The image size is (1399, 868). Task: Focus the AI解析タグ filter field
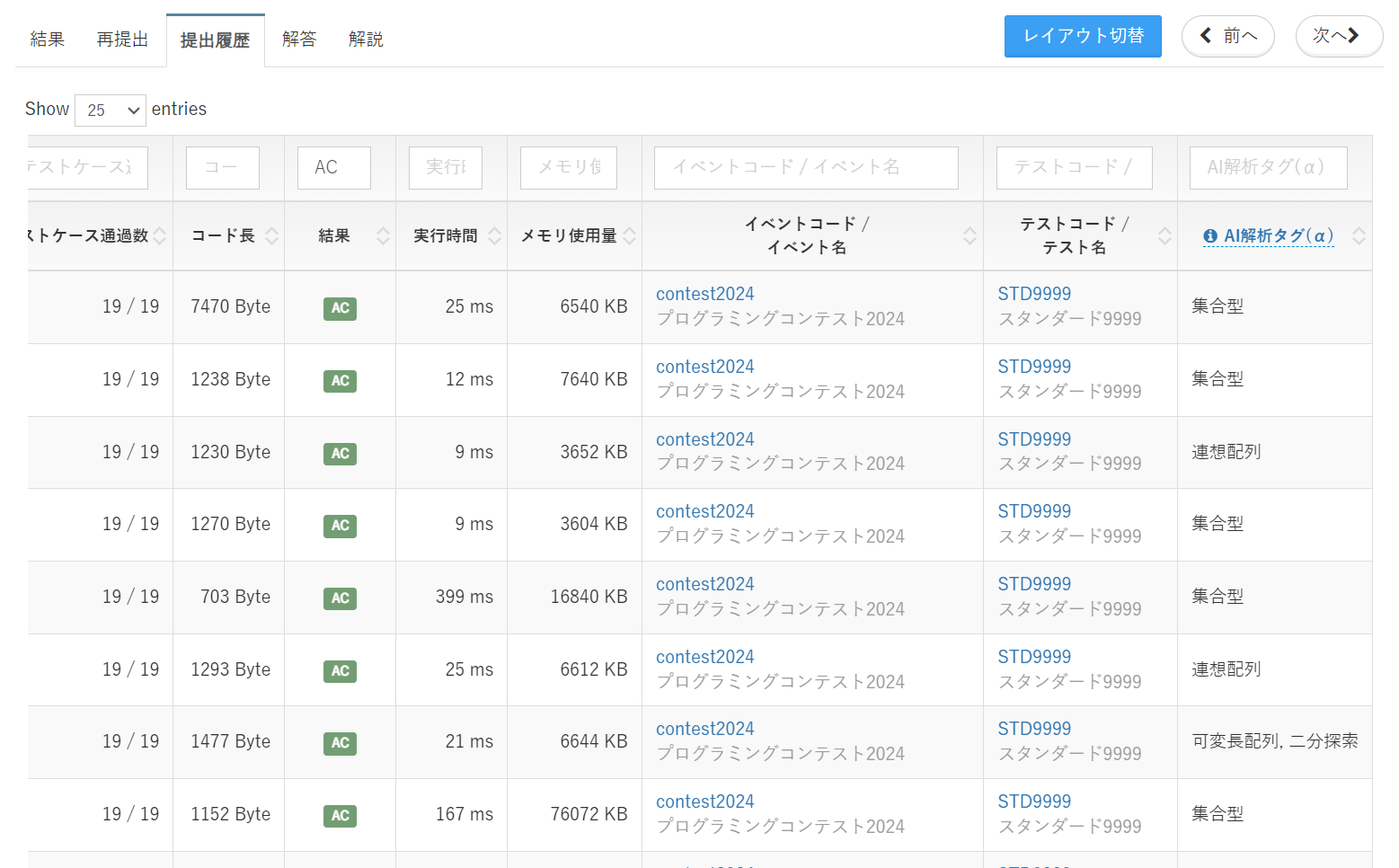coord(1268,168)
